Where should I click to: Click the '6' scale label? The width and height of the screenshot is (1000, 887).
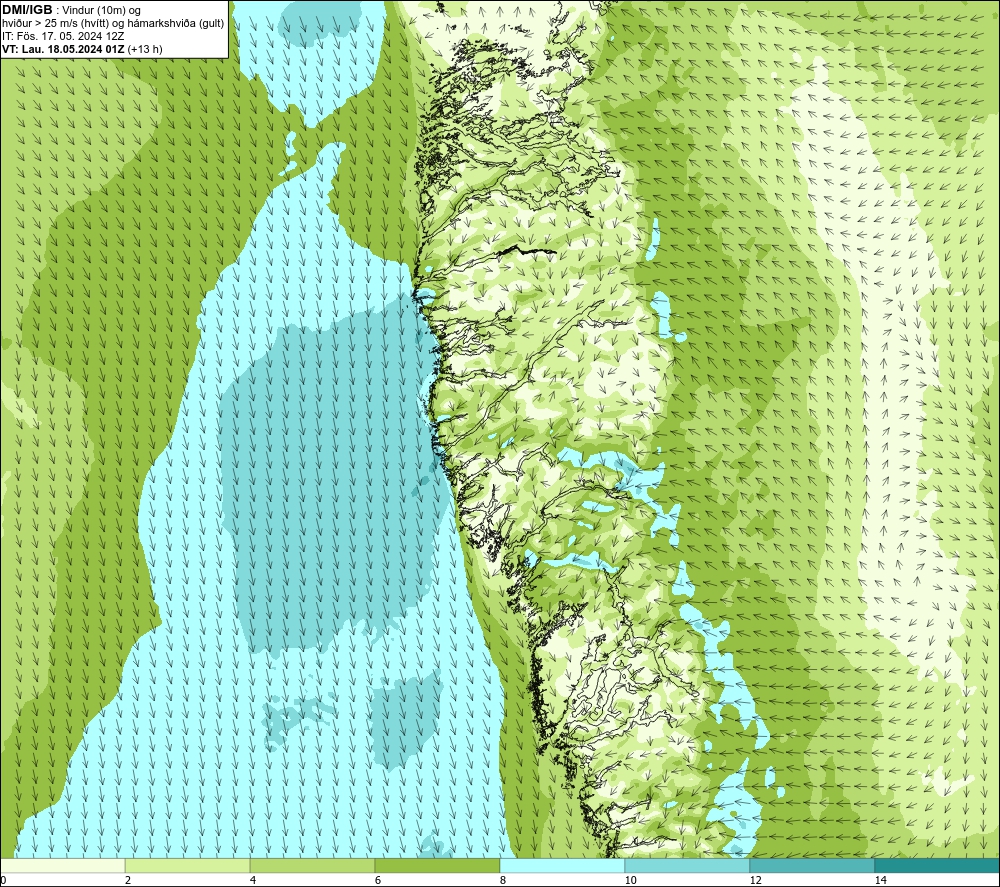(378, 880)
